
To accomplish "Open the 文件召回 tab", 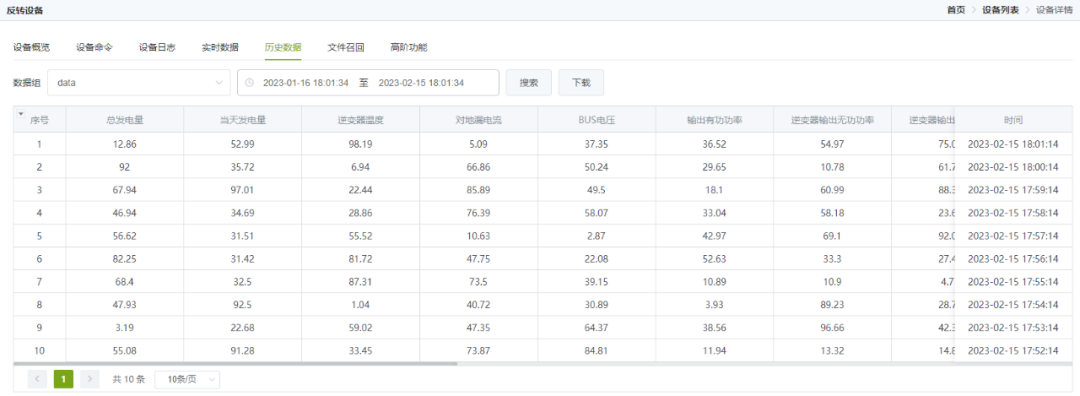I will click(x=346, y=48).
